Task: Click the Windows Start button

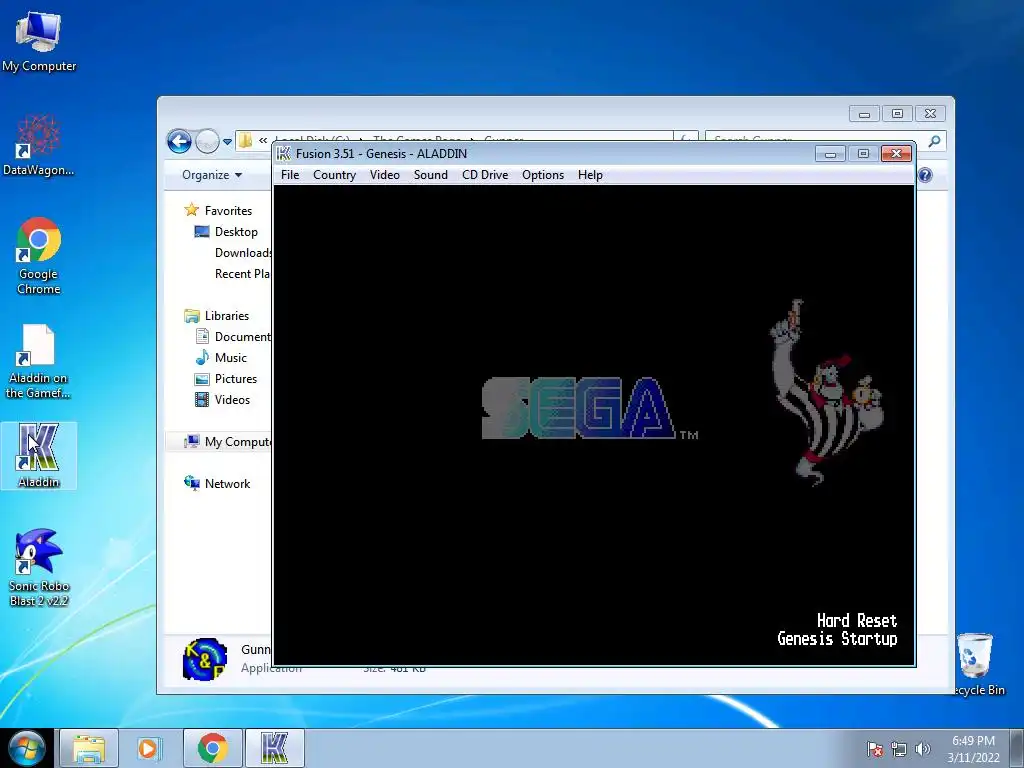Action: point(27,748)
